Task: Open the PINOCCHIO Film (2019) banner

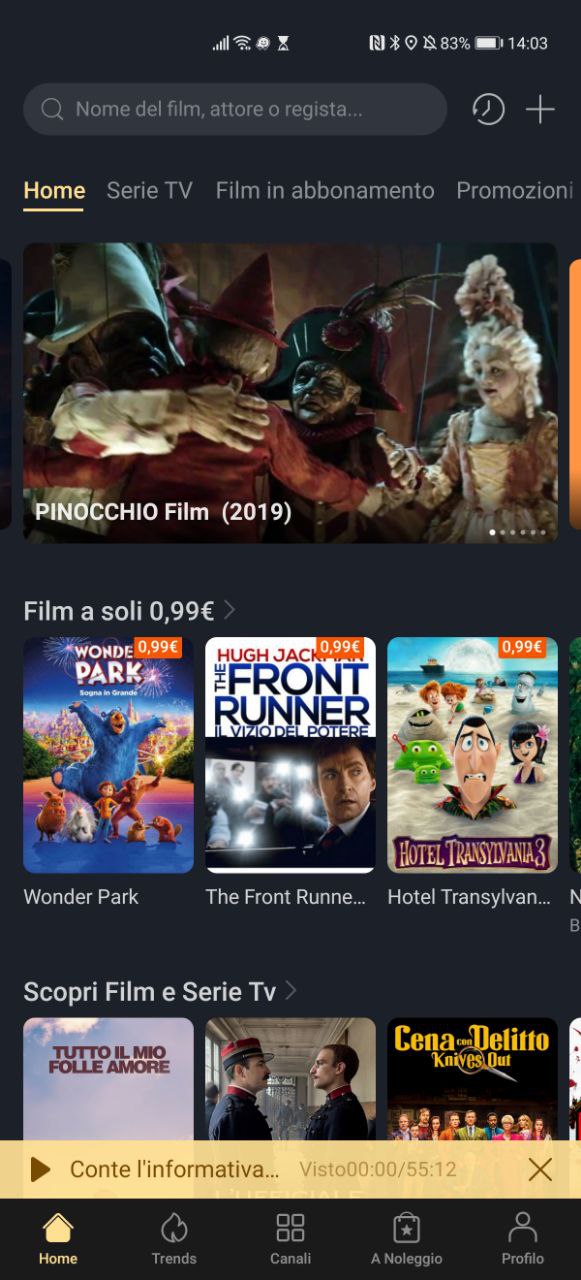Action: (291, 393)
